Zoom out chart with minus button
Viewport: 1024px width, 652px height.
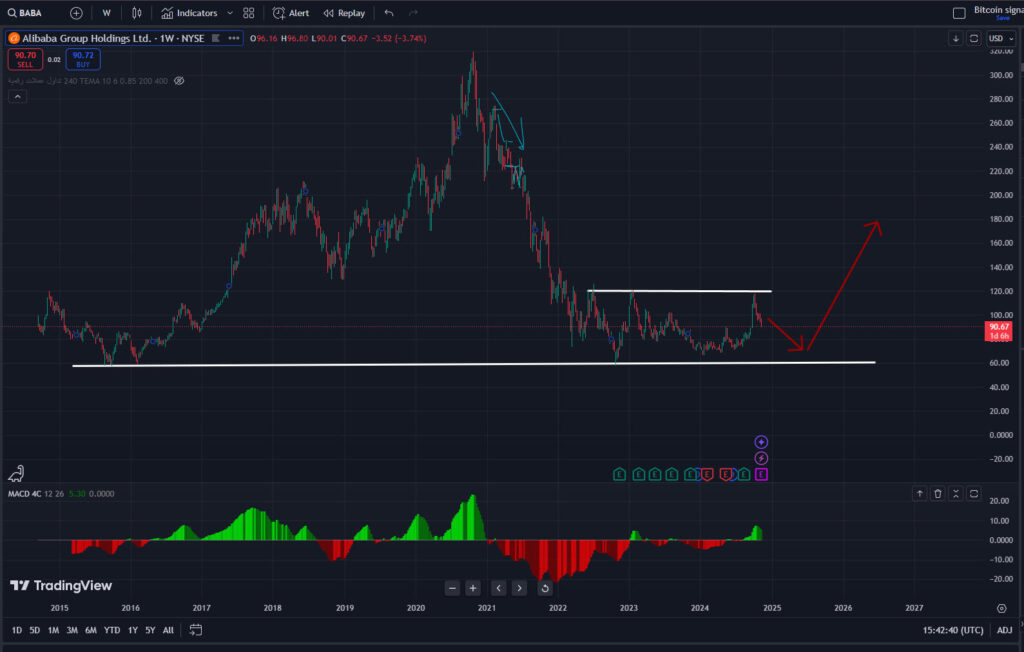[452, 588]
